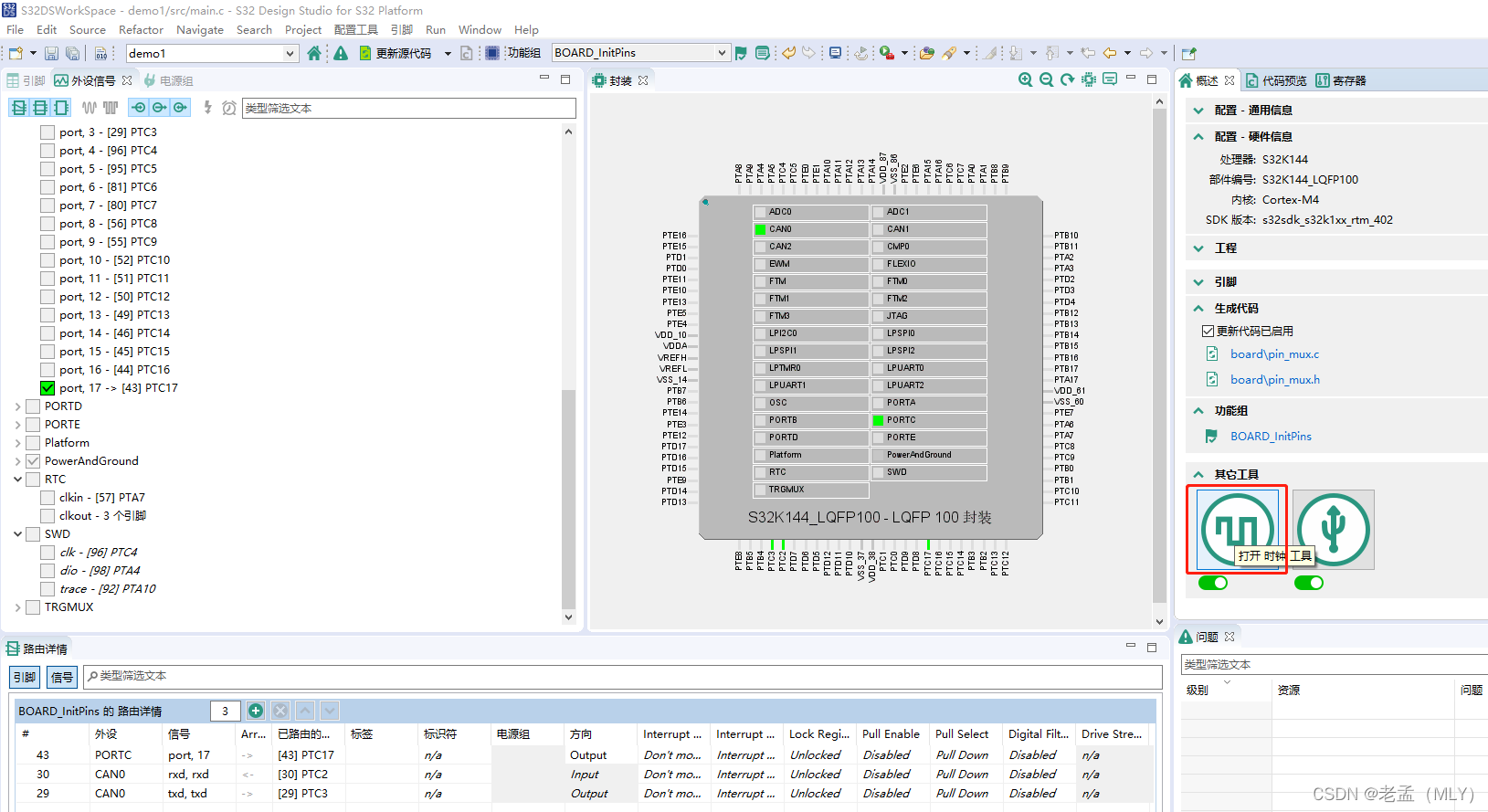Click the back navigation arrow icon
The image size is (1488, 812).
point(1110,53)
